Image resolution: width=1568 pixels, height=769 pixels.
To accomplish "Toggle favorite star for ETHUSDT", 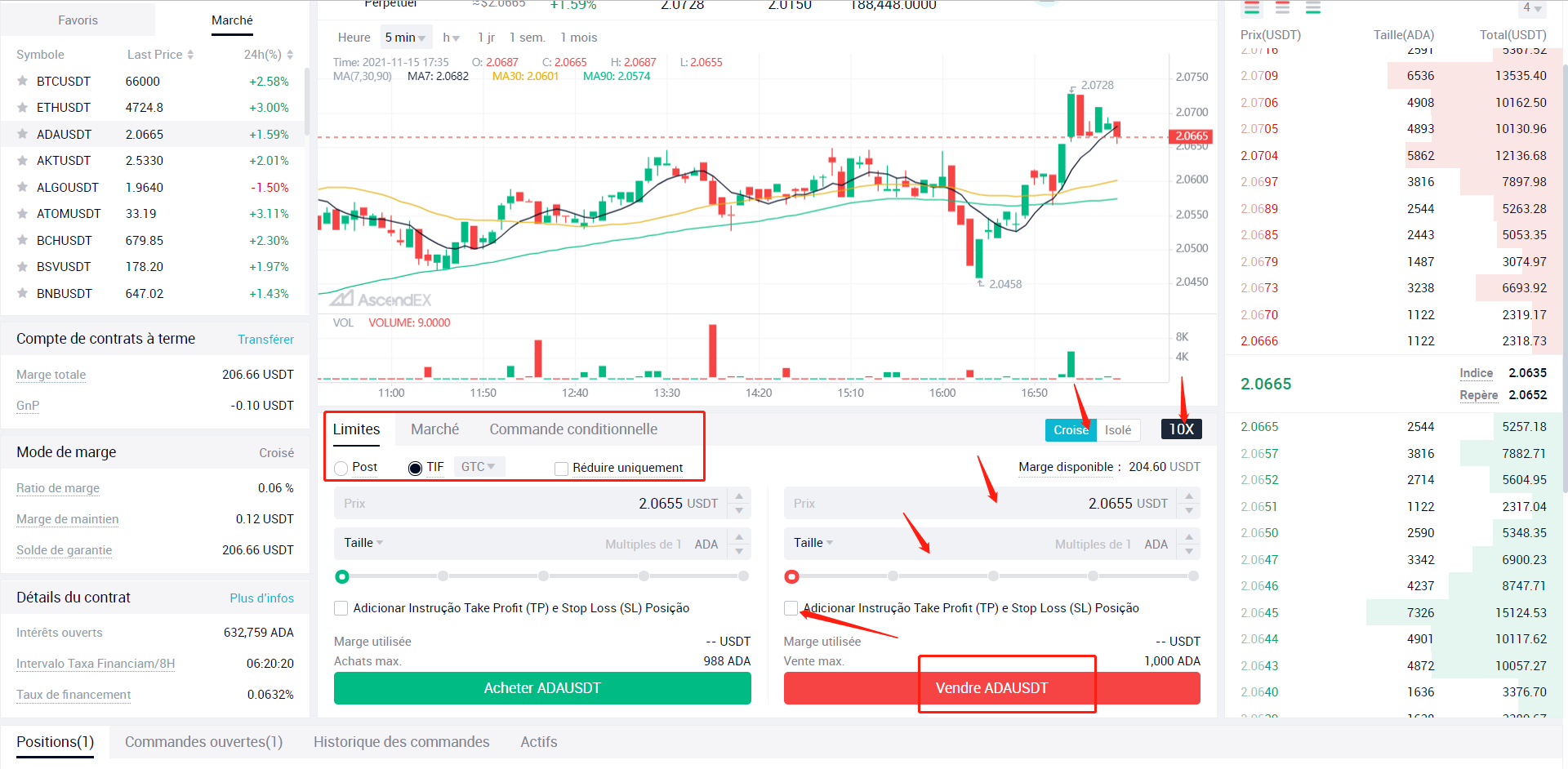I will (23, 108).
